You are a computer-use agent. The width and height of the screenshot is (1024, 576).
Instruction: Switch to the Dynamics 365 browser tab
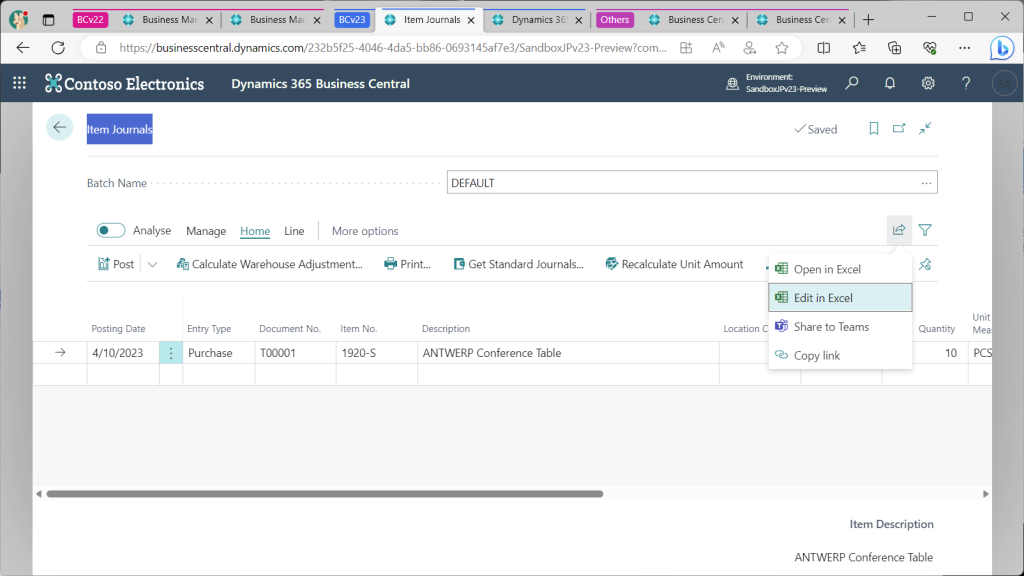(539, 20)
